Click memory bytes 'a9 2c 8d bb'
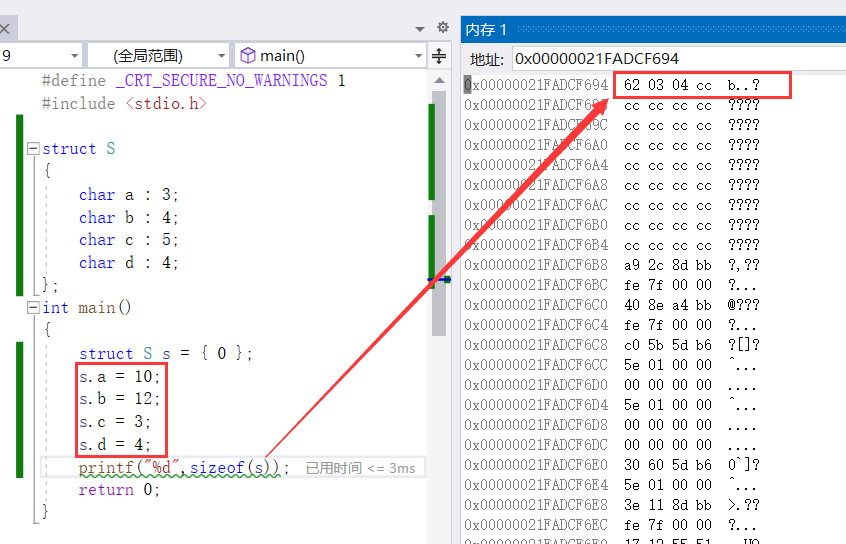 (667, 265)
